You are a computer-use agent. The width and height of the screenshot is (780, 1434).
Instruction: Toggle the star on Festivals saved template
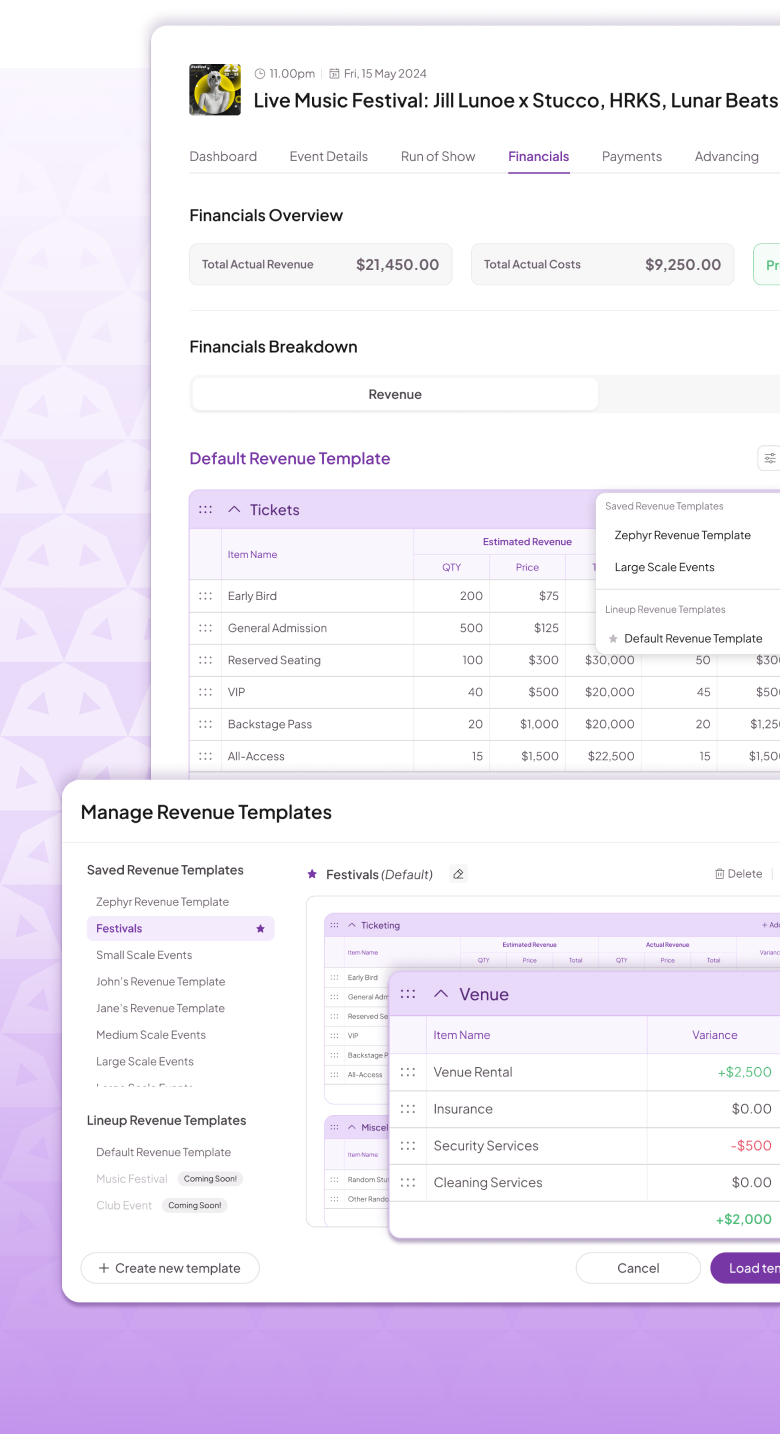pos(260,929)
